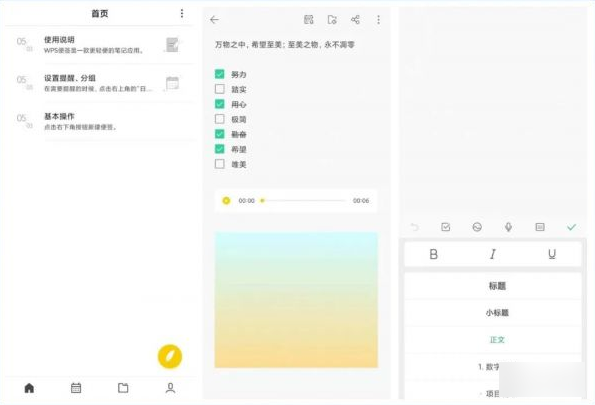Open the 使用说明 note
The height and width of the screenshot is (405, 595).
pyautogui.click(x=102, y=45)
